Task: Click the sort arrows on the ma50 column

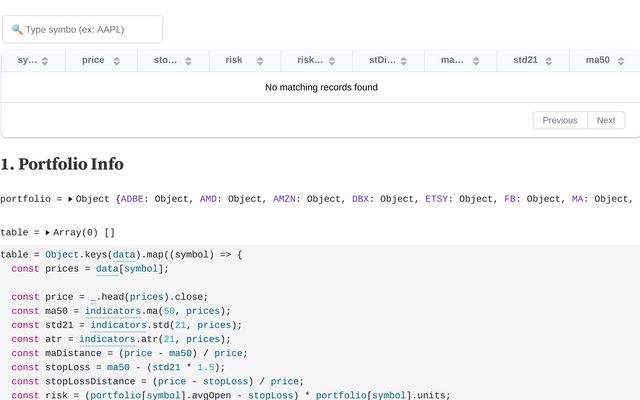Action: tap(621, 61)
